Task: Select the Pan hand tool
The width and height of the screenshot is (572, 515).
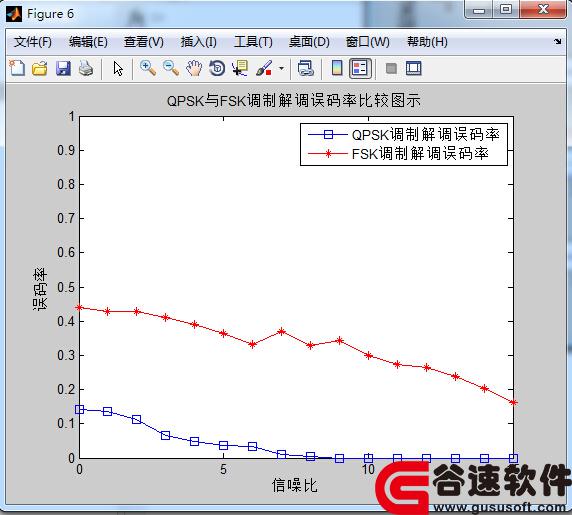Action: [194, 68]
